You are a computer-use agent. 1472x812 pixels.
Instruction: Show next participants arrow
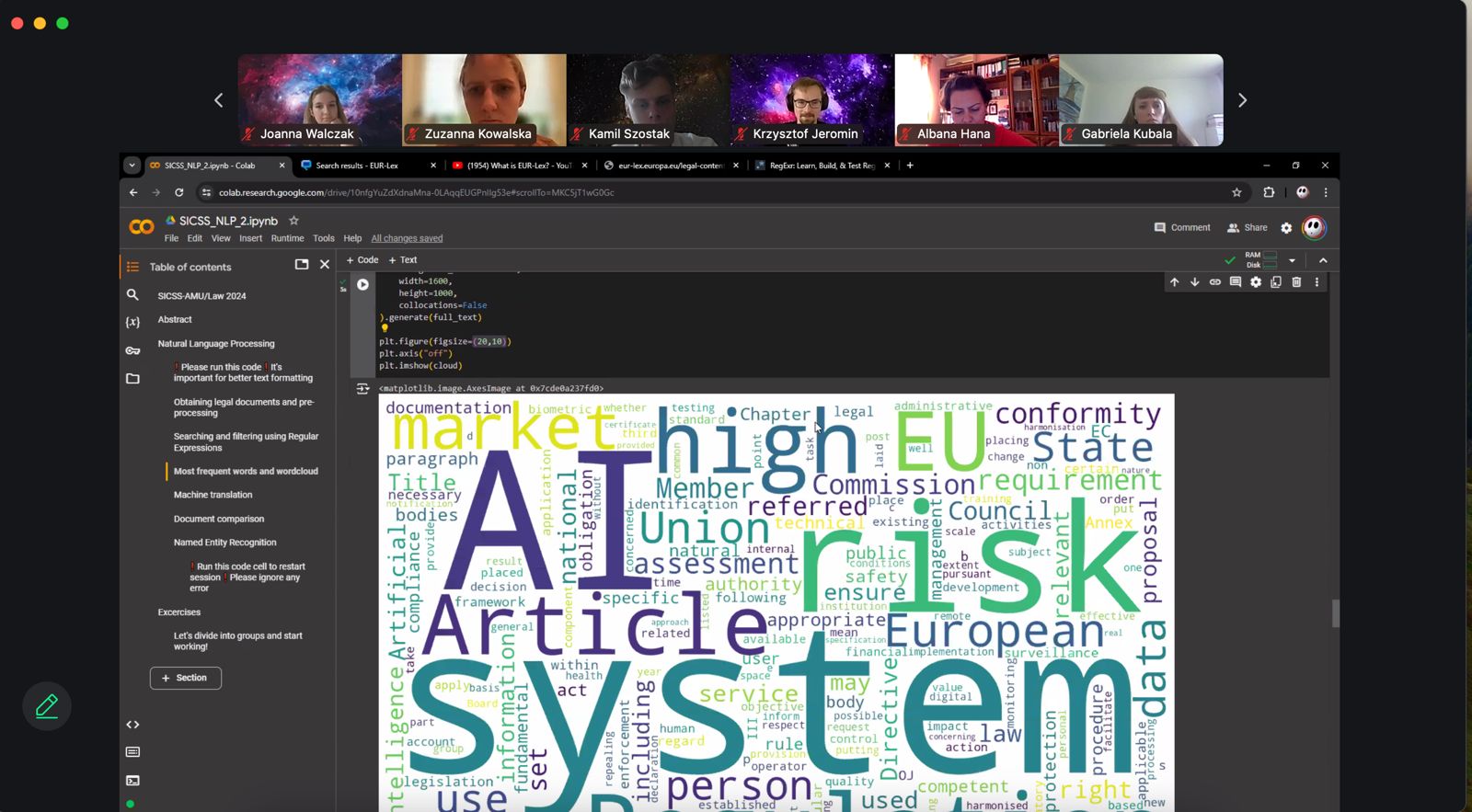1242,100
